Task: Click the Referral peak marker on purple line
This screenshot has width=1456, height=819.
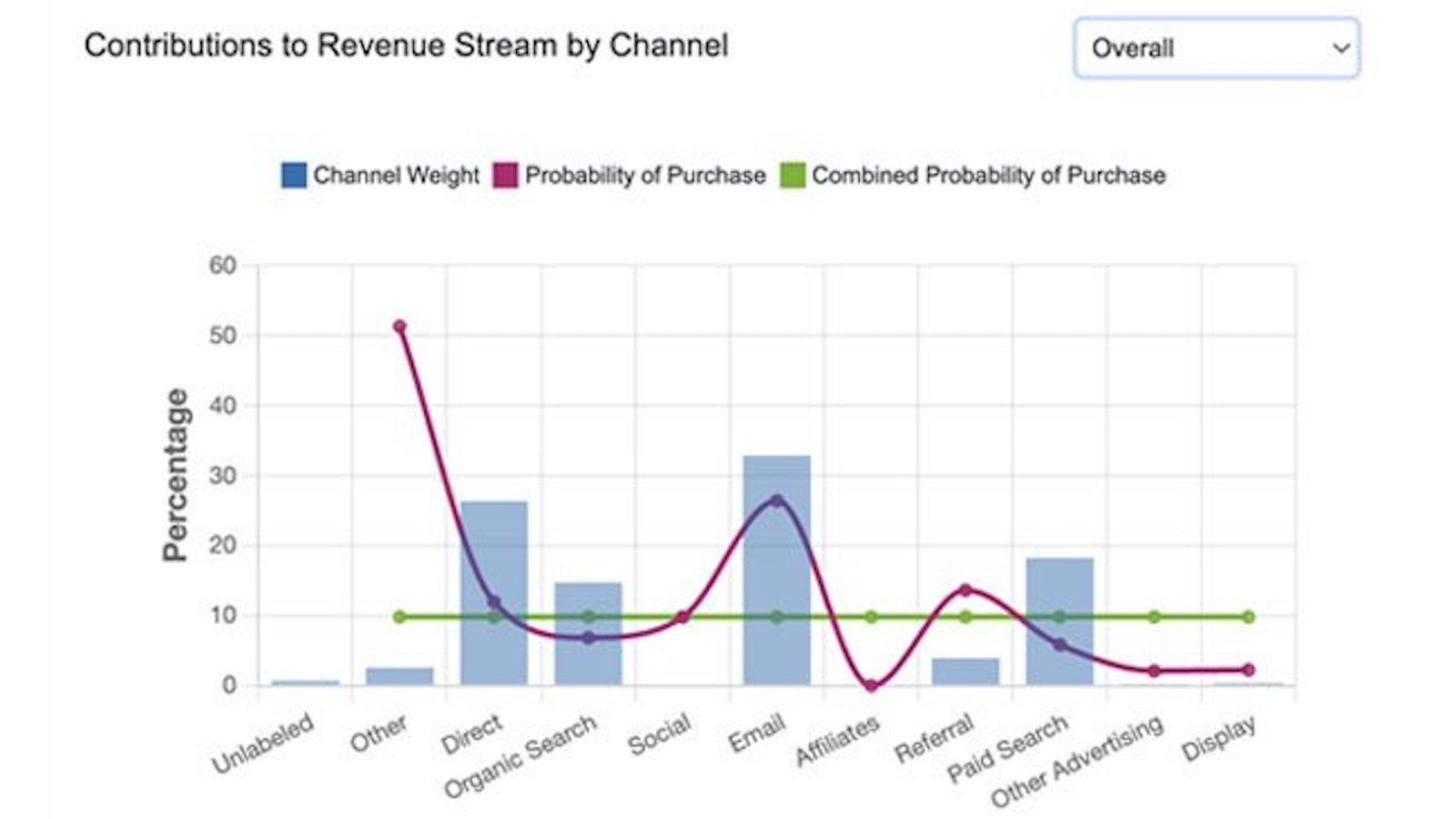Action: point(966,588)
